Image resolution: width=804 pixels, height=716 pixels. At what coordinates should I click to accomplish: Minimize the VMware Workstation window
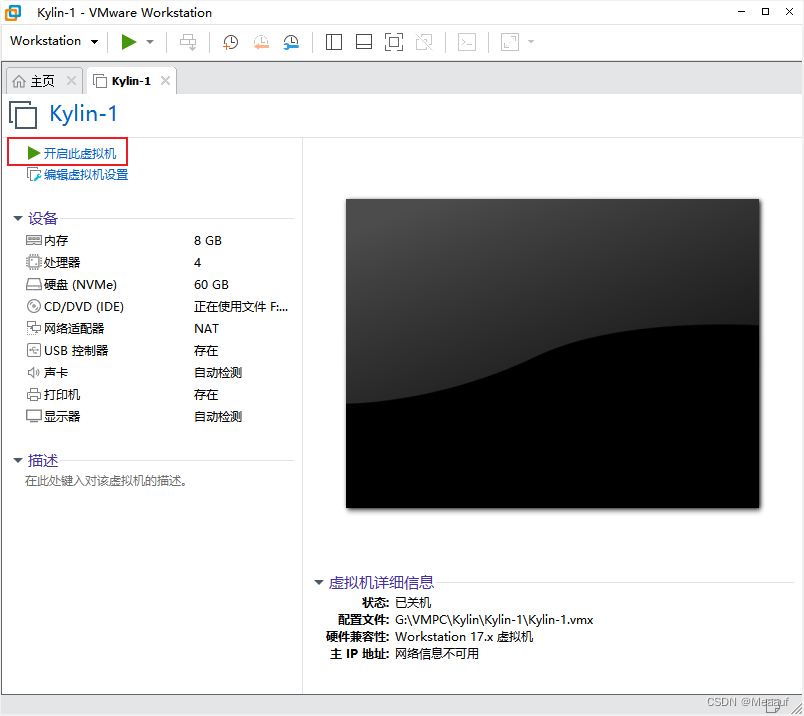click(x=741, y=12)
